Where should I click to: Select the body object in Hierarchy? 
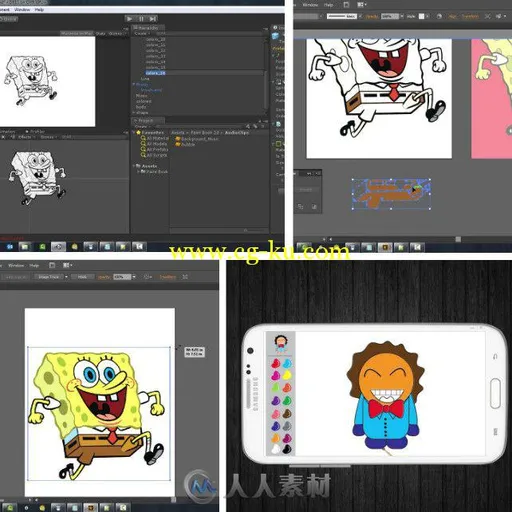tap(141, 107)
